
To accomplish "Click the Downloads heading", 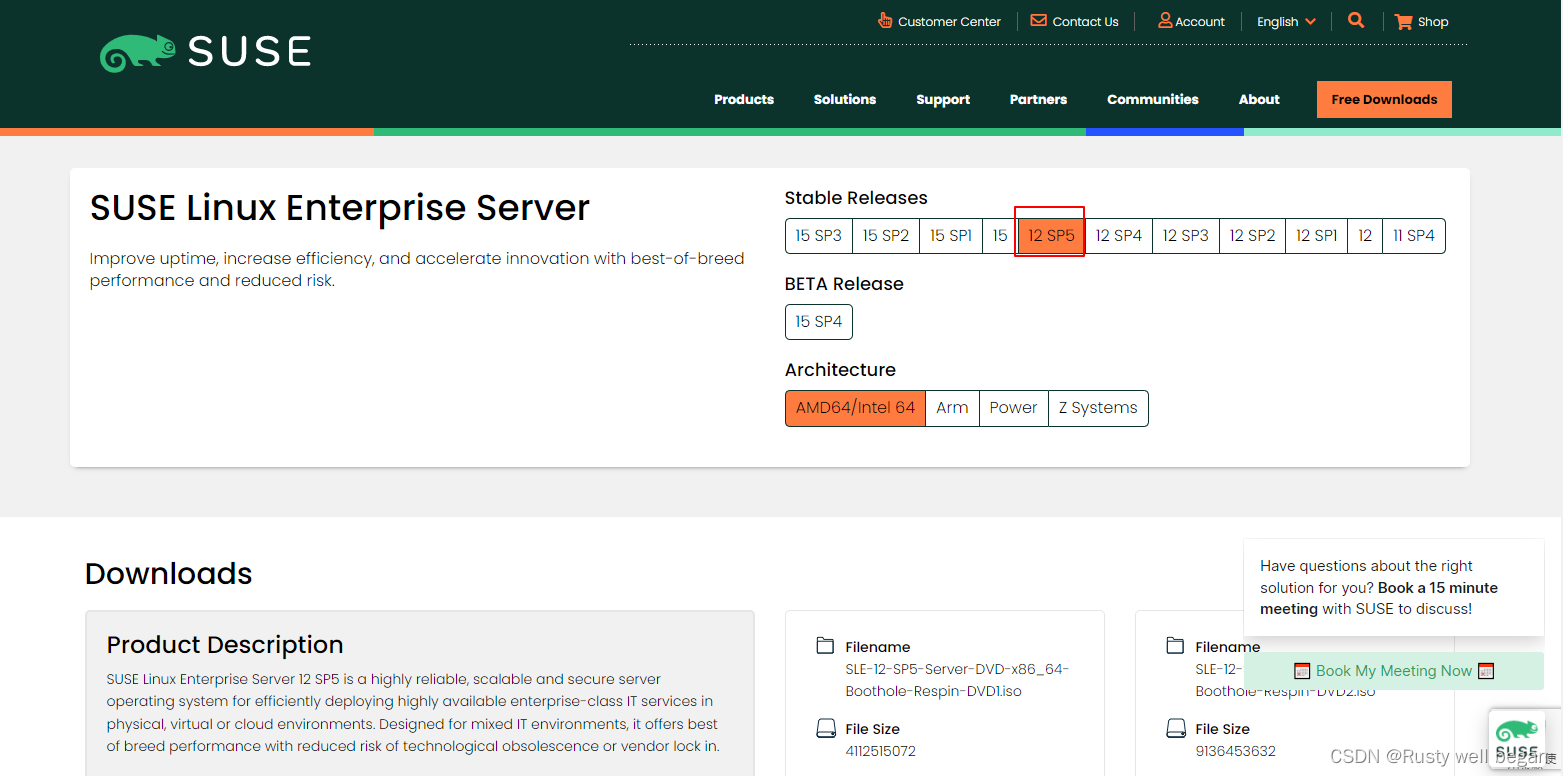I will point(169,574).
